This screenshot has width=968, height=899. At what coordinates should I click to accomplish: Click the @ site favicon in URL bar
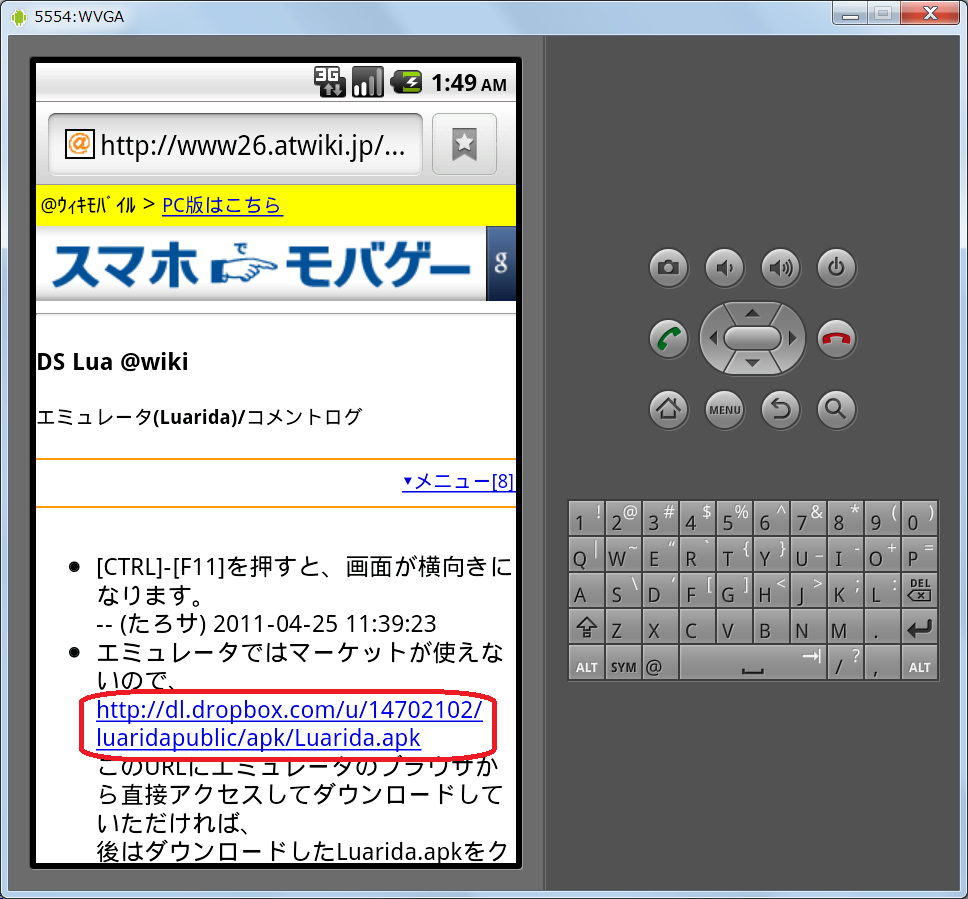(80, 144)
